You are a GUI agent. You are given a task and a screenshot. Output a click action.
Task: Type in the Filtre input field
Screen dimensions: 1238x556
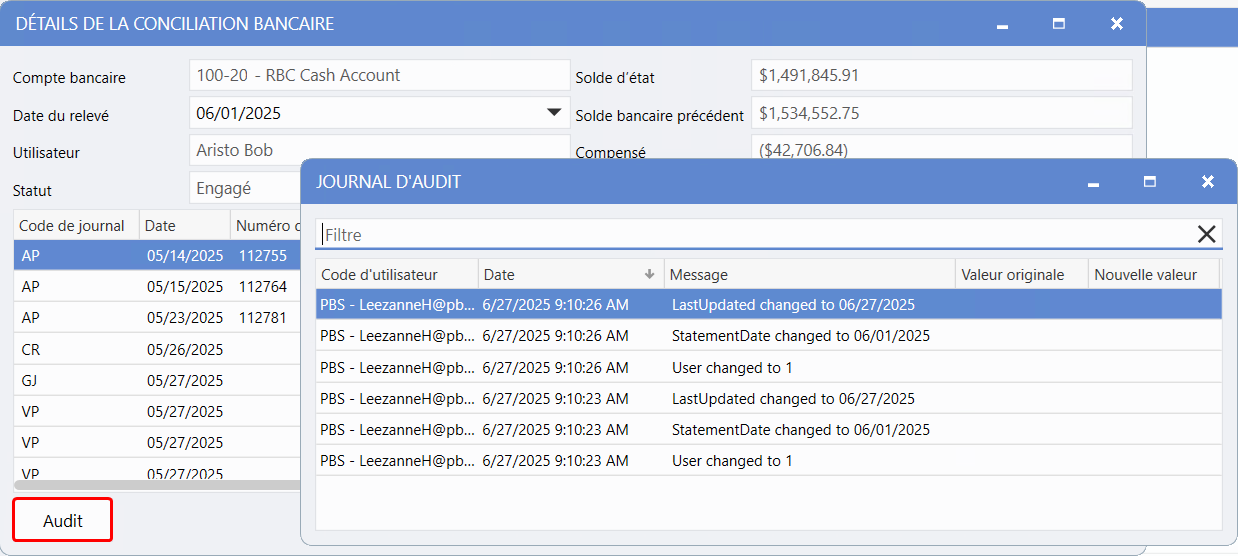[750, 235]
